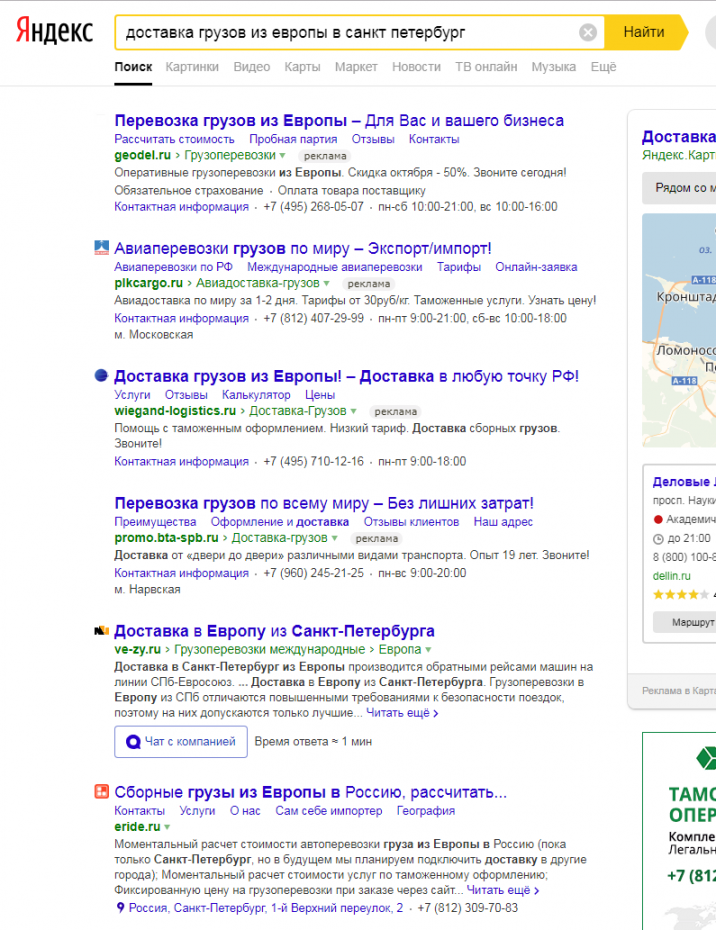Open Контактная информация for geodel.ru
Viewport: 716px width, 930px height.
pyautogui.click(x=182, y=207)
